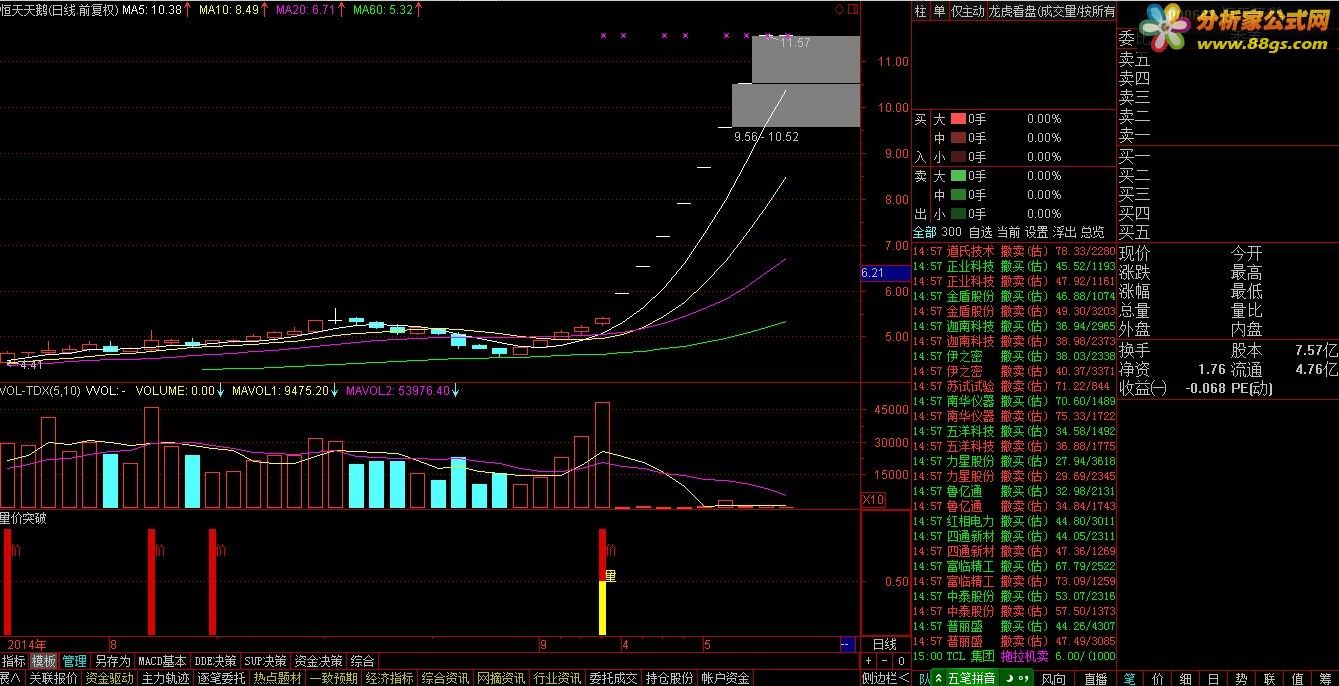
Task: Expand the bottom panel with 展∧
Action: pyautogui.click(x=12, y=678)
